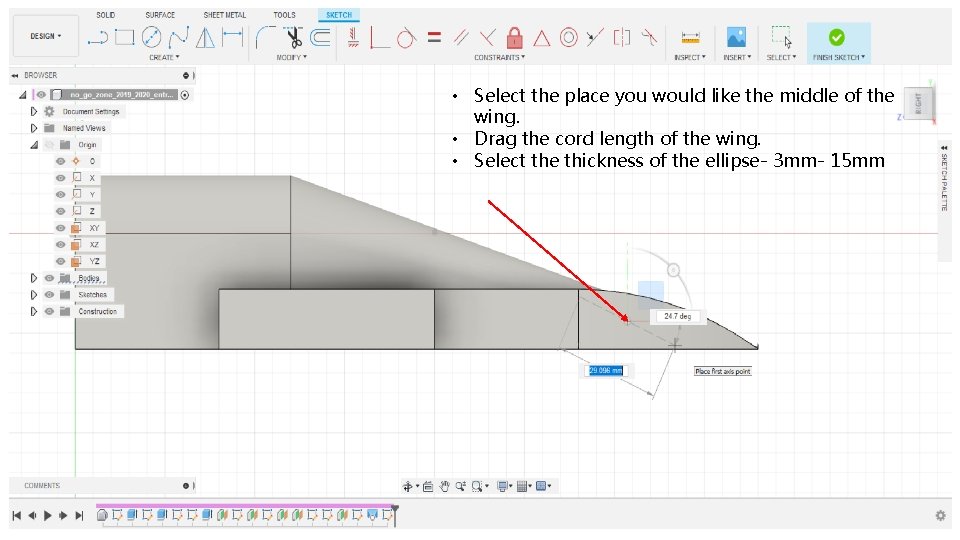Image resolution: width=960 pixels, height=540 pixels.
Task: Open the MODIFY dropdown menu
Action: click(291, 58)
